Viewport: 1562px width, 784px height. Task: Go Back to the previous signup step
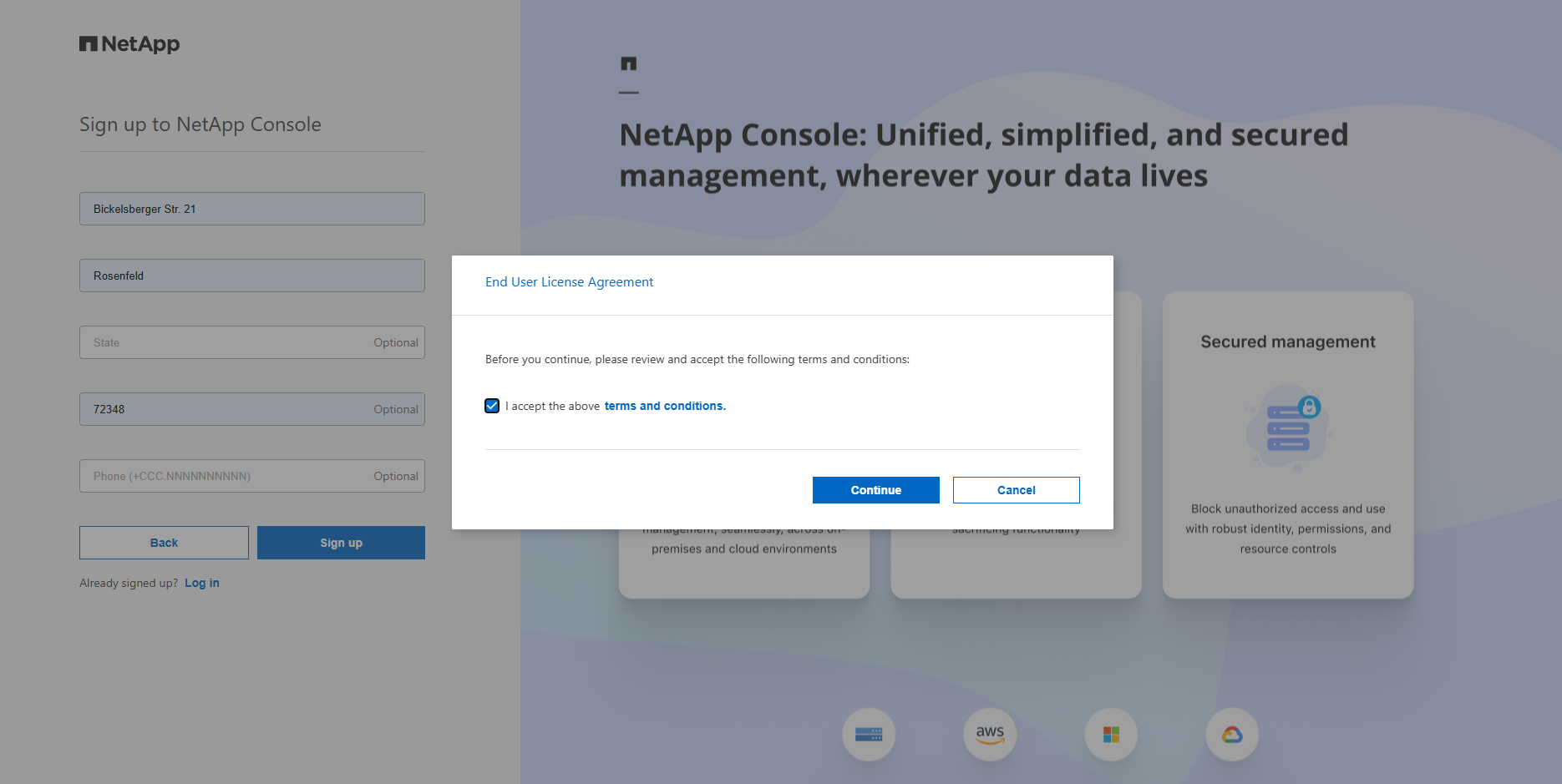click(x=164, y=543)
